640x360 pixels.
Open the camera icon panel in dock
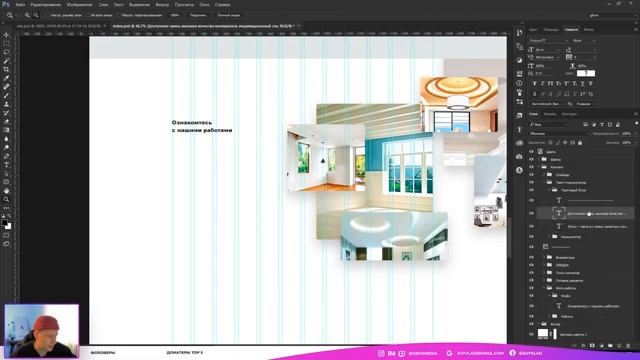coord(519,157)
